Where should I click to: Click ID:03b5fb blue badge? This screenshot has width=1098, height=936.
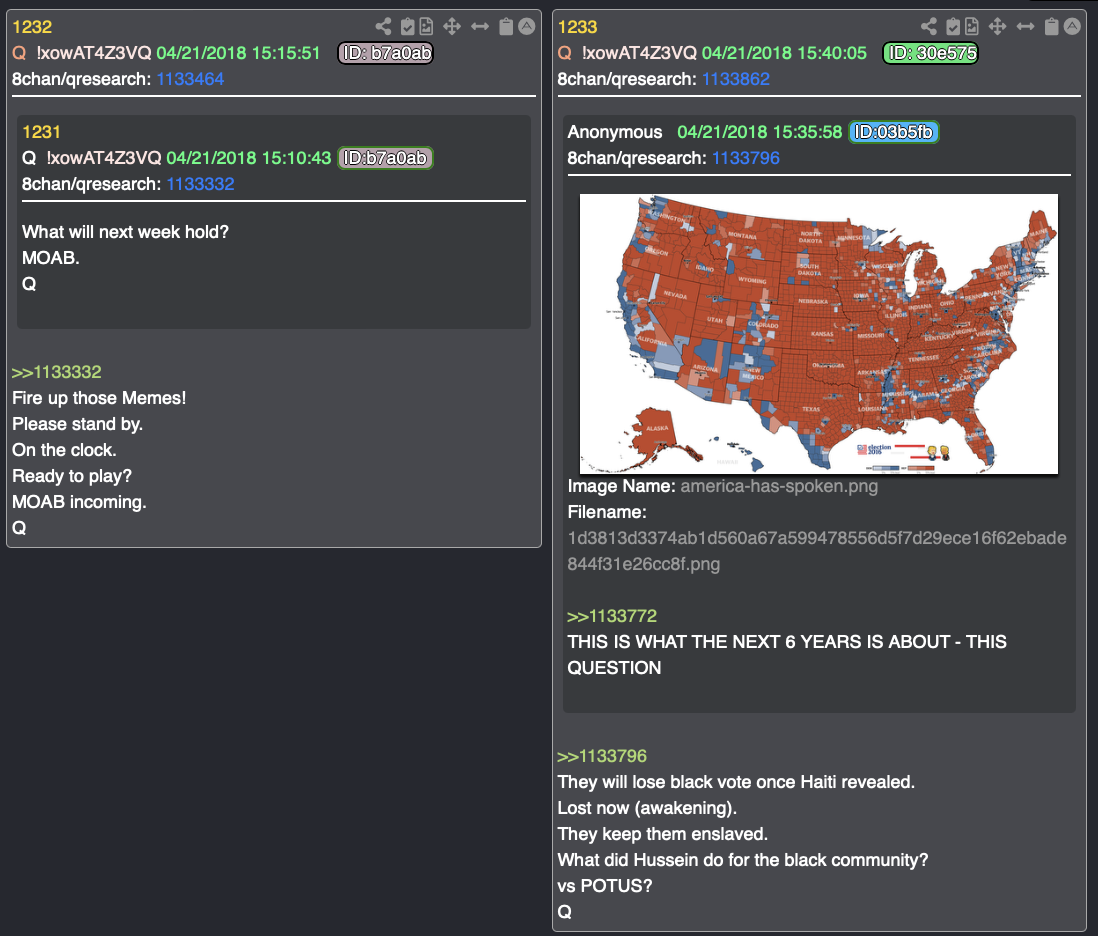[894, 132]
